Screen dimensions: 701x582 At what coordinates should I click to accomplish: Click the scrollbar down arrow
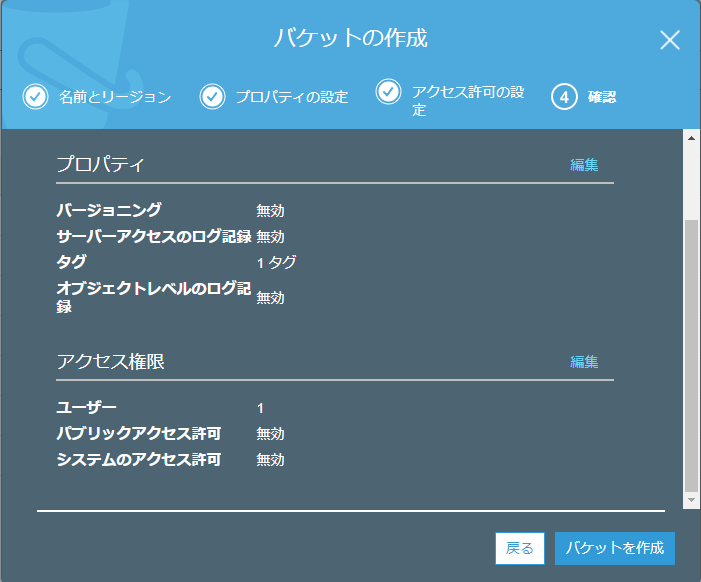coord(691,498)
